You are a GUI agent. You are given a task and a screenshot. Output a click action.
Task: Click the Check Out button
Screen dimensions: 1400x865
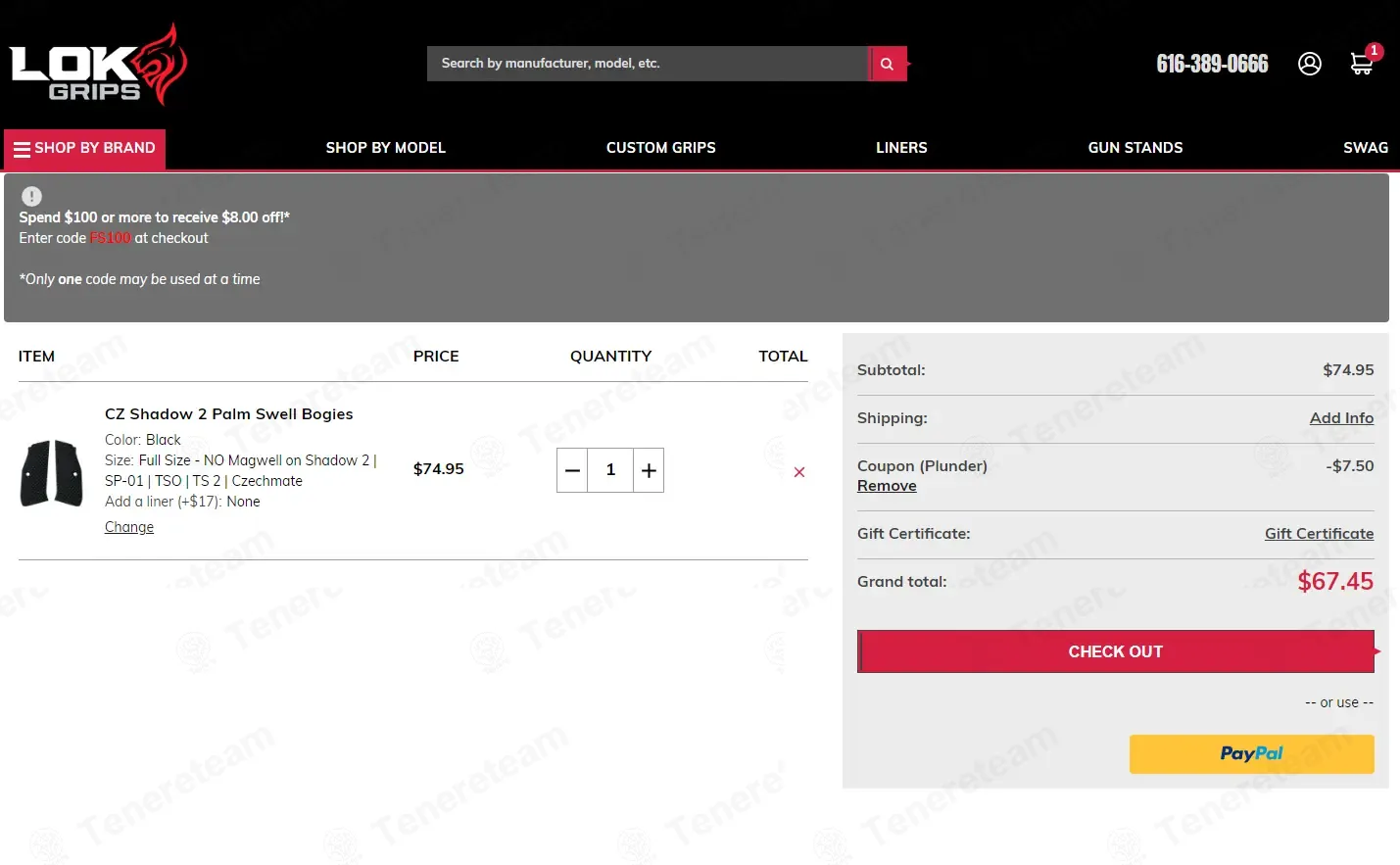pyautogui.click(x=1116, y=651)
